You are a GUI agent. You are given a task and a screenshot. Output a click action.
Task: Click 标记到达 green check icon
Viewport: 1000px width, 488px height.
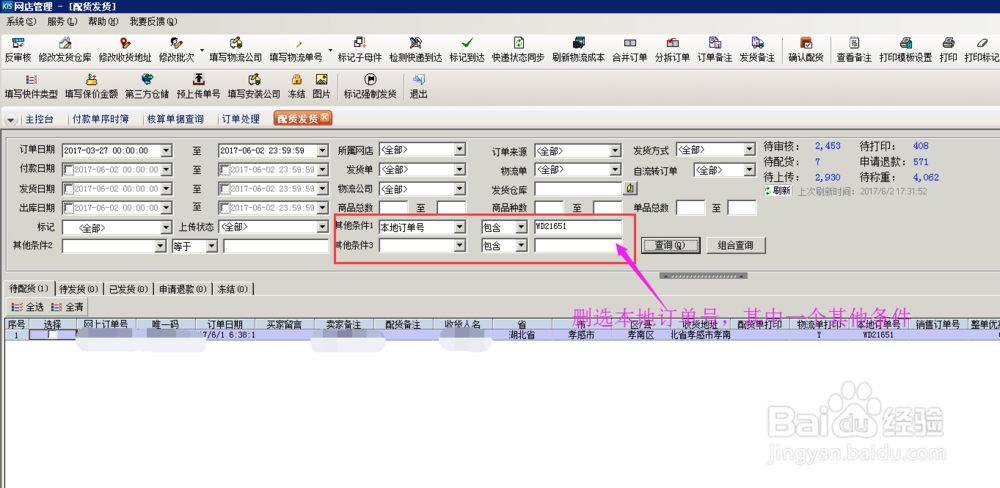coord(467,43)
